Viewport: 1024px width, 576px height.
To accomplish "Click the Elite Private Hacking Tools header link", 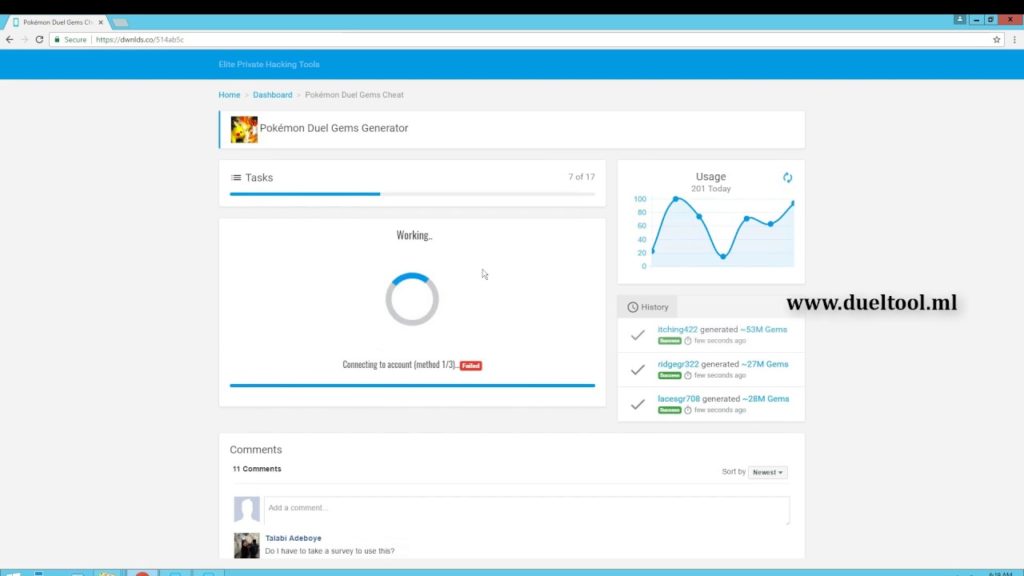I will pyautogui.click(x=269, y=65).
